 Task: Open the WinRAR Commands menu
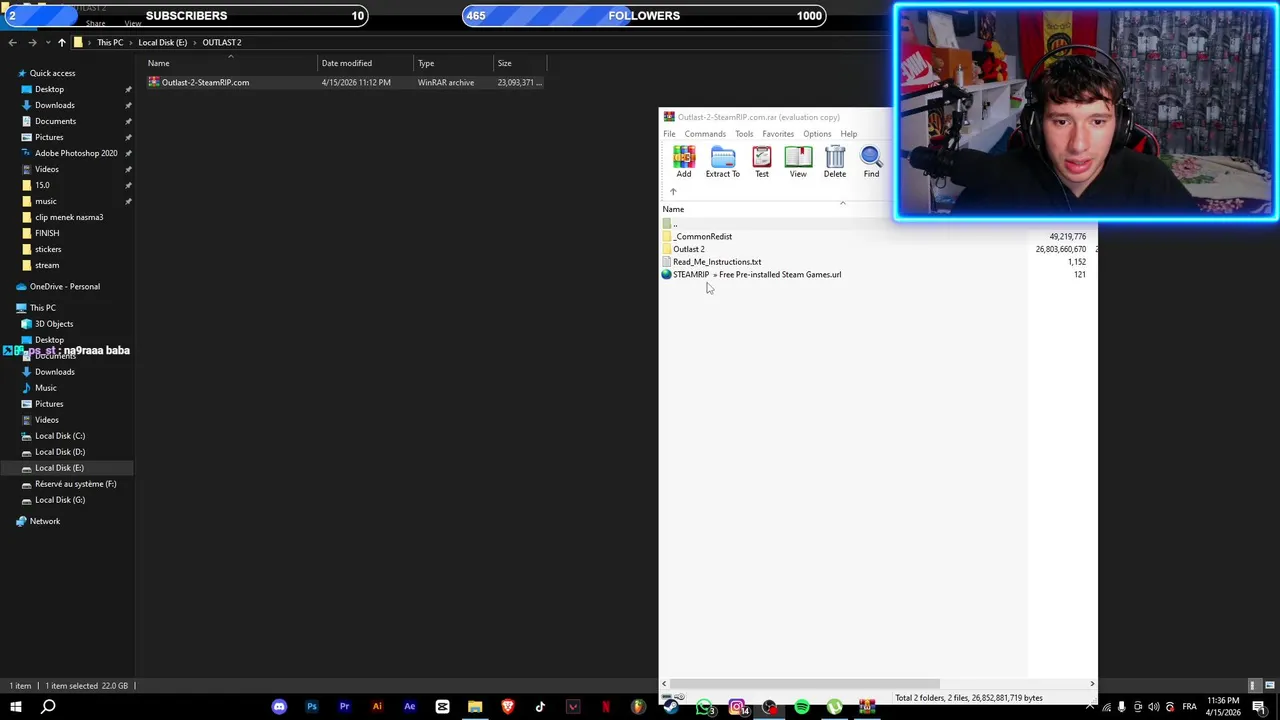pos(705,134)
